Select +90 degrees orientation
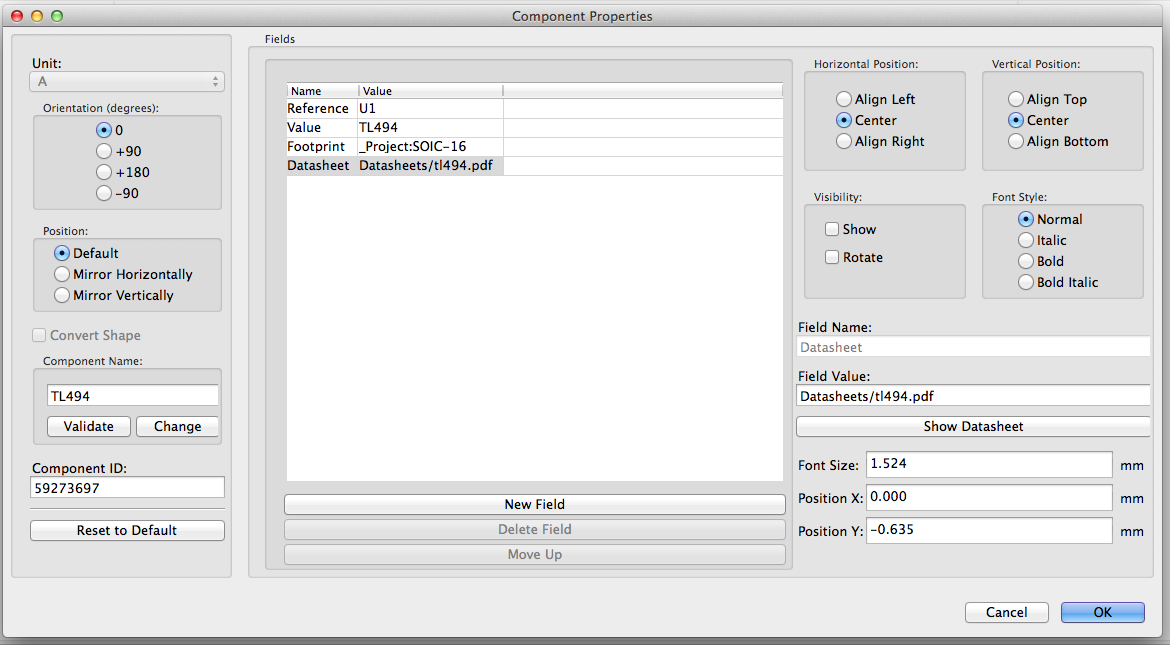This screenshot has width=1170, height=645. tap(104, 151)
